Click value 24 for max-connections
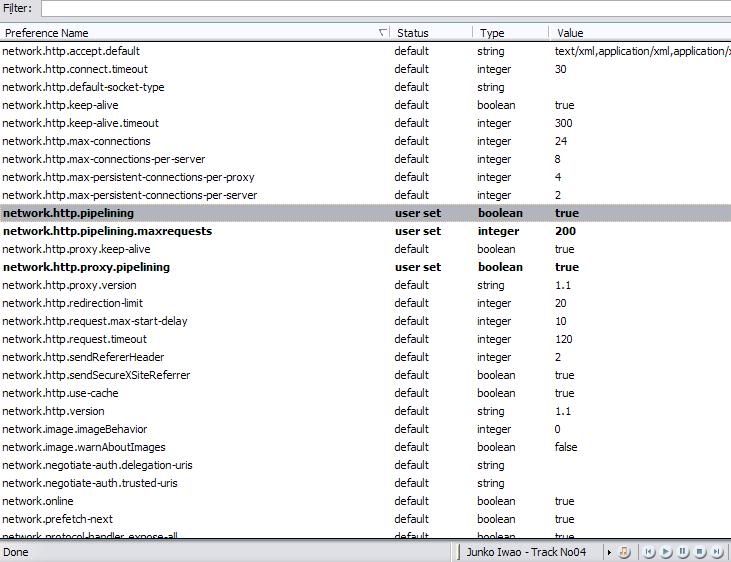The width and height of the screenshot is (731, 562). click(561, 141)
